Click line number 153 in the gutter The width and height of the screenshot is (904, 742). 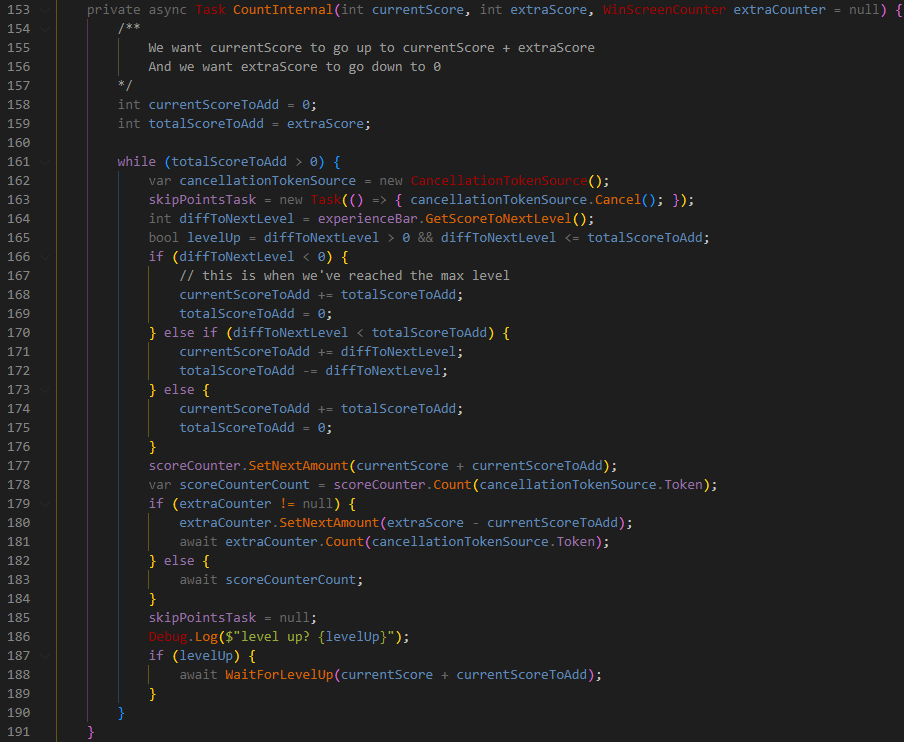(x=20, y=10)
